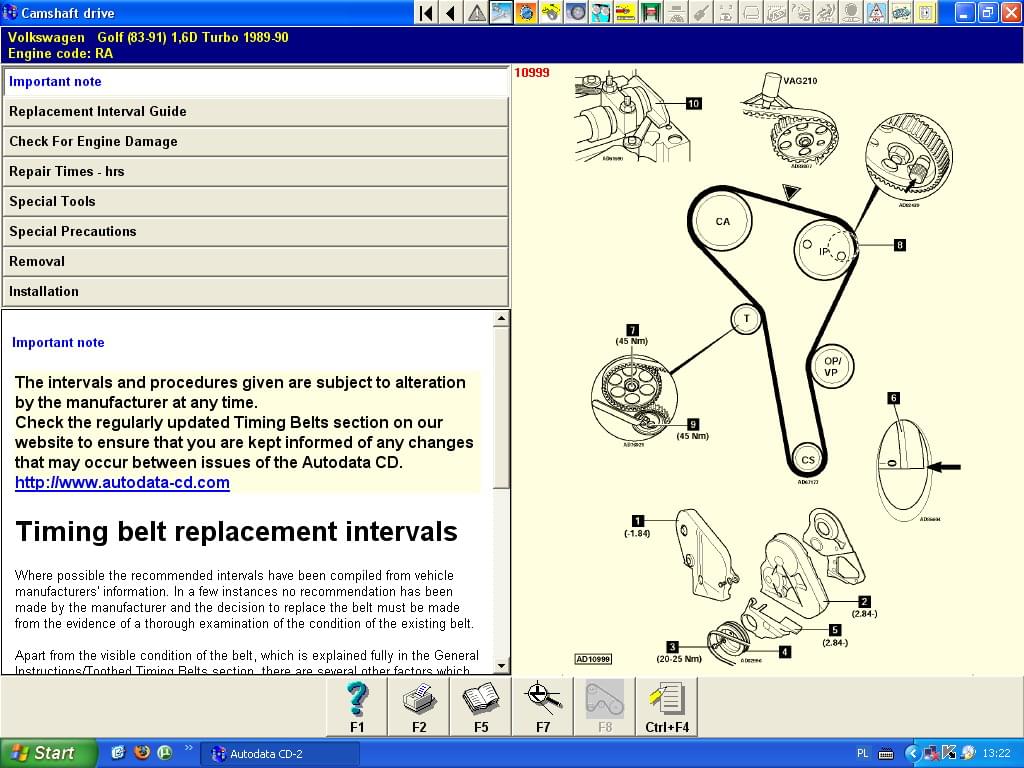Click callout number 10 in the diagram
Screen dimensions: 1024x768
(694, 103)
